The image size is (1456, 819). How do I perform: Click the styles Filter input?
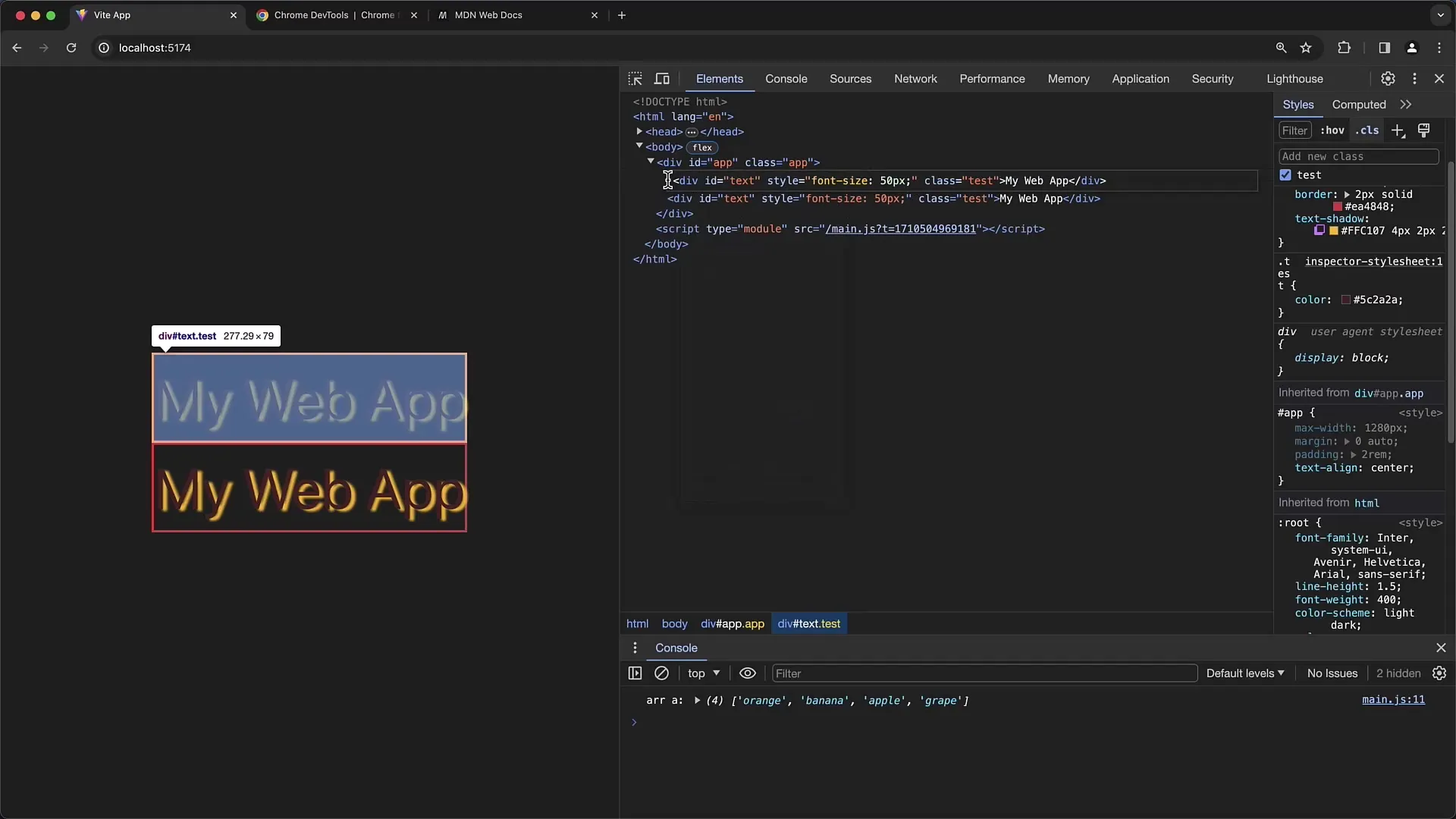[x=1295, y=130]
